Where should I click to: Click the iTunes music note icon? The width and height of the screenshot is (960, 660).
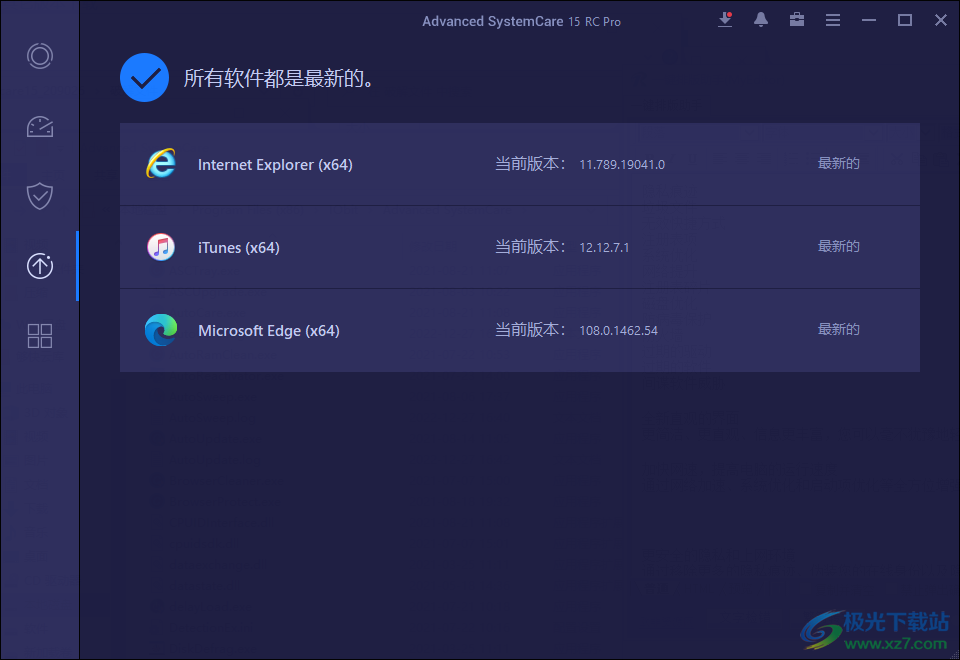tap(161, 247)
